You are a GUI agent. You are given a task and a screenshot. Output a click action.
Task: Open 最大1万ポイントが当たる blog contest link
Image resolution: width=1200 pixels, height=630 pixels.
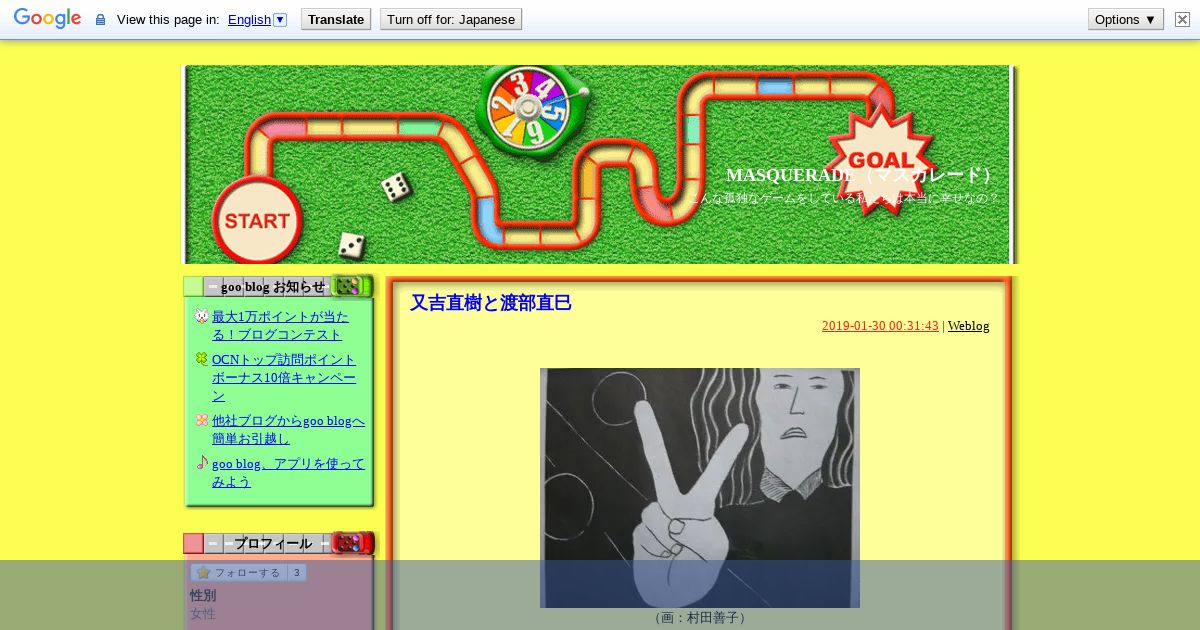click(x=280, y=325)
